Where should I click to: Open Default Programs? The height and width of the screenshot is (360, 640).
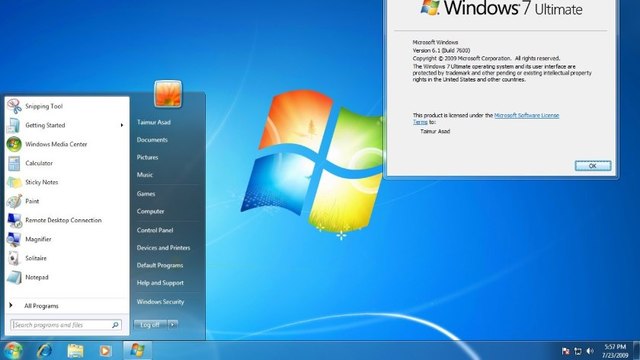tap(160, 265)
